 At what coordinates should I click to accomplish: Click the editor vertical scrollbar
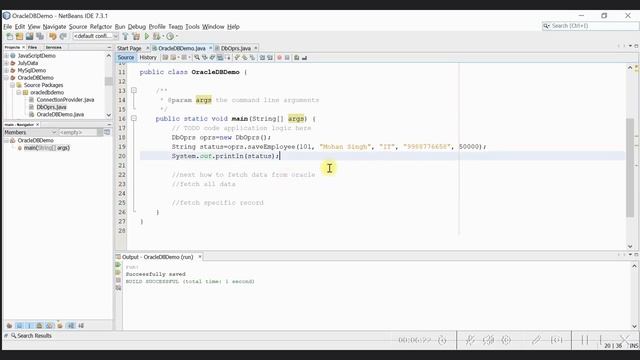[630, 167]
